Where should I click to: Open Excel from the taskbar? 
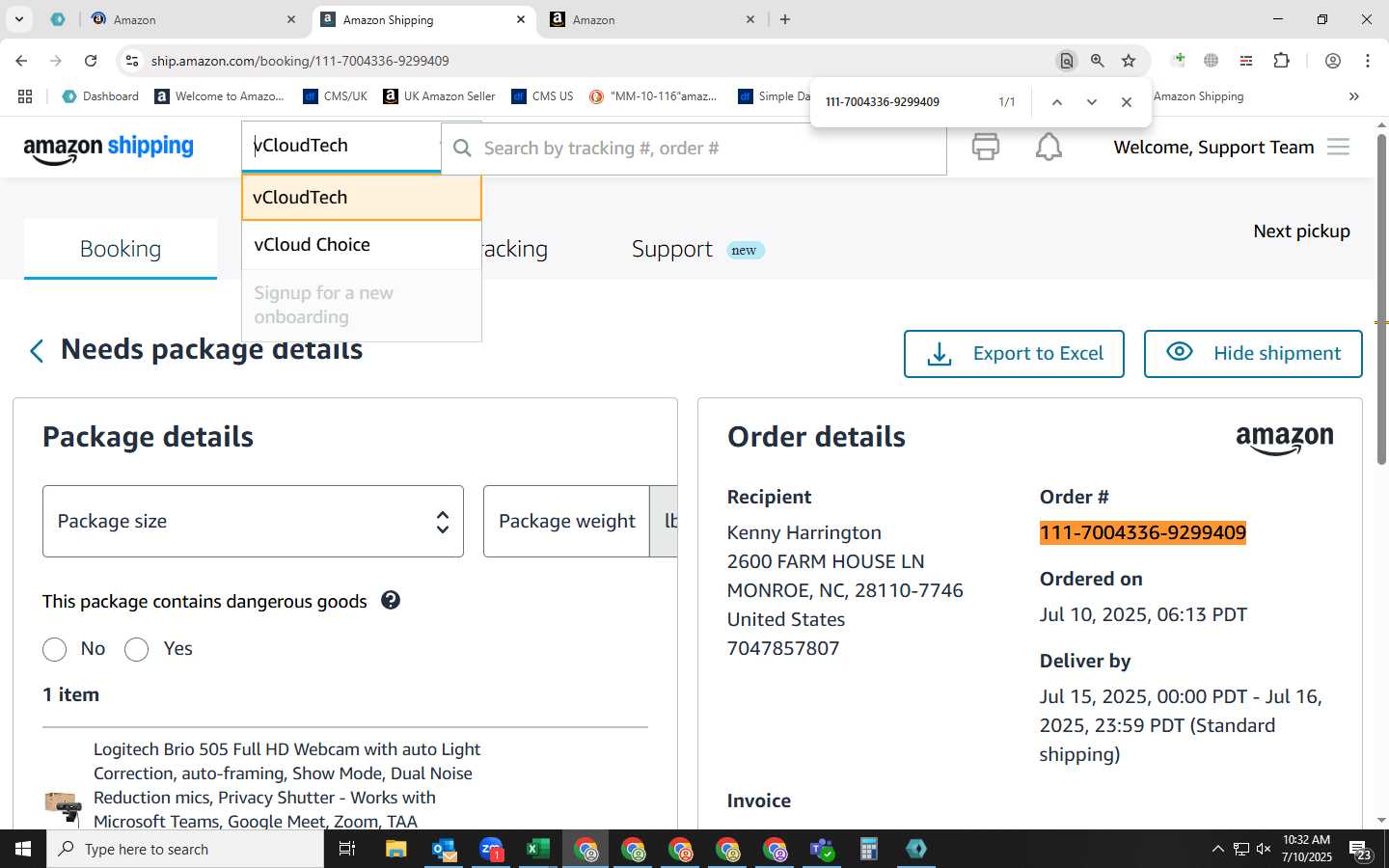click(x=538, y=849)
